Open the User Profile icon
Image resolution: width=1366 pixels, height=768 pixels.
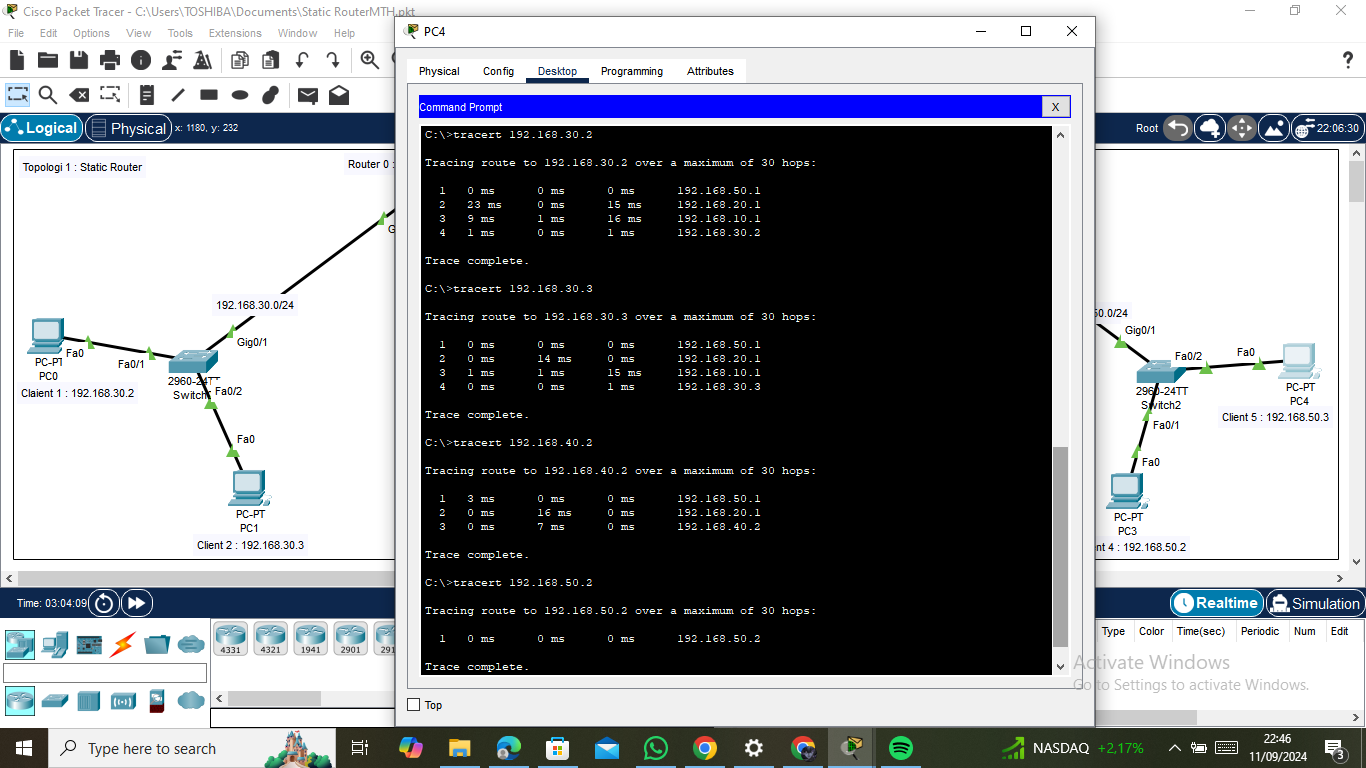172,60
